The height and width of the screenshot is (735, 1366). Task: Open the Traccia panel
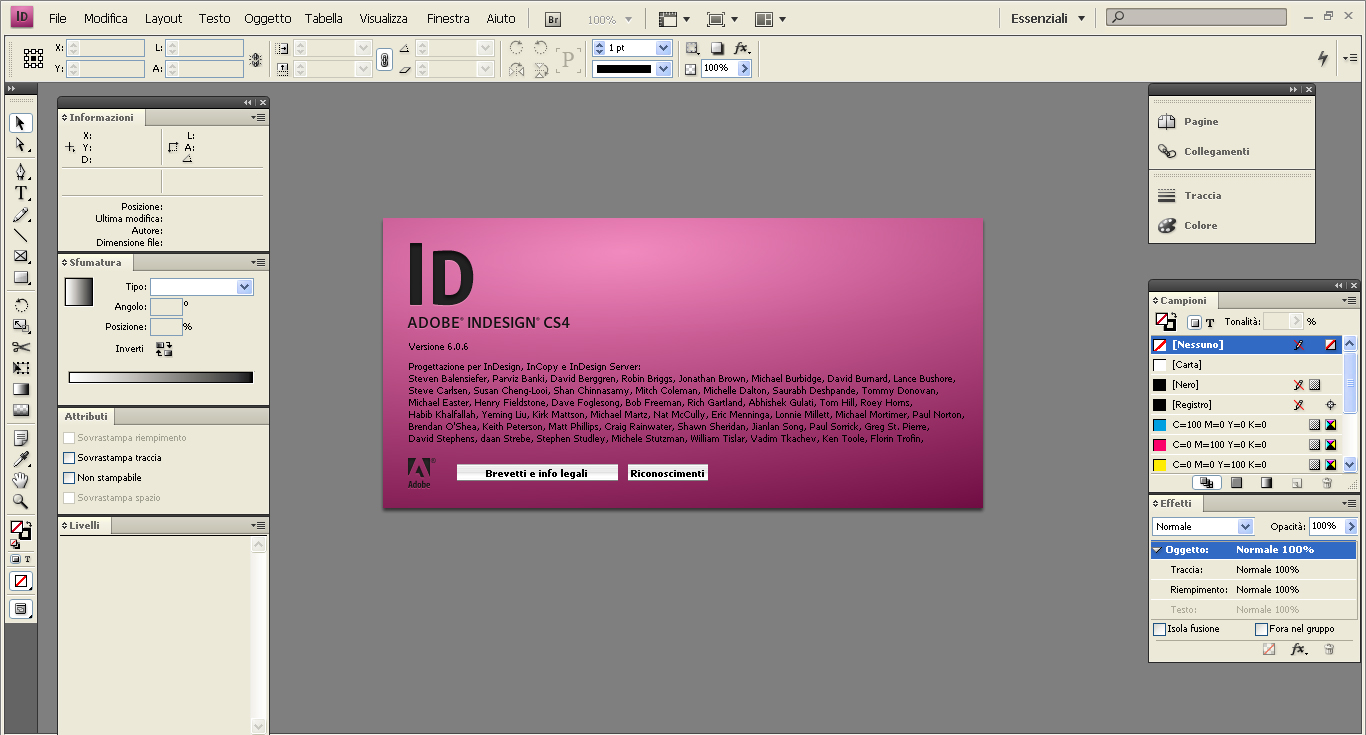pyautogui.click(x=1202, y=196)
